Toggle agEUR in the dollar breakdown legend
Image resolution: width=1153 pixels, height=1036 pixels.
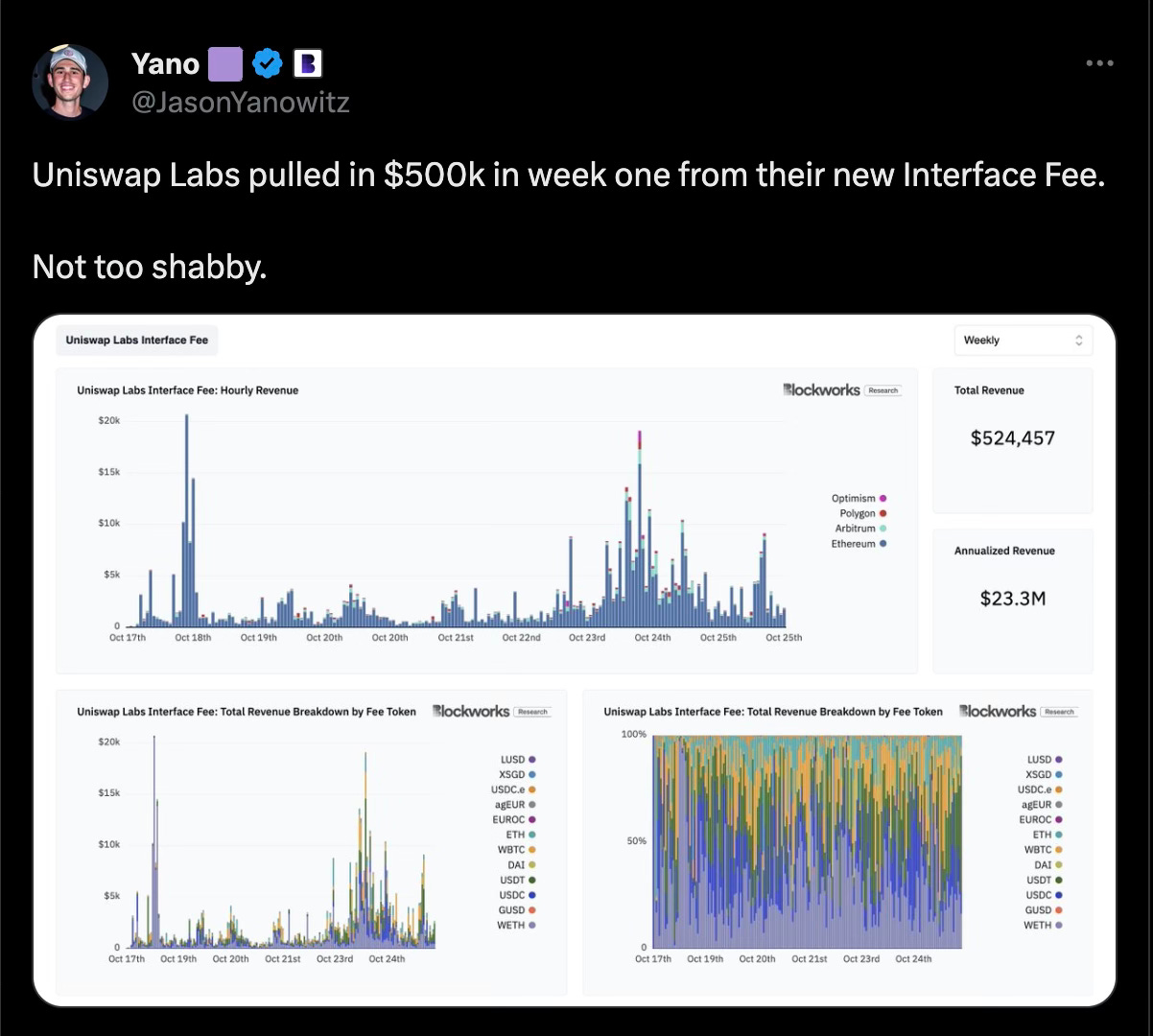click(515, 805)
